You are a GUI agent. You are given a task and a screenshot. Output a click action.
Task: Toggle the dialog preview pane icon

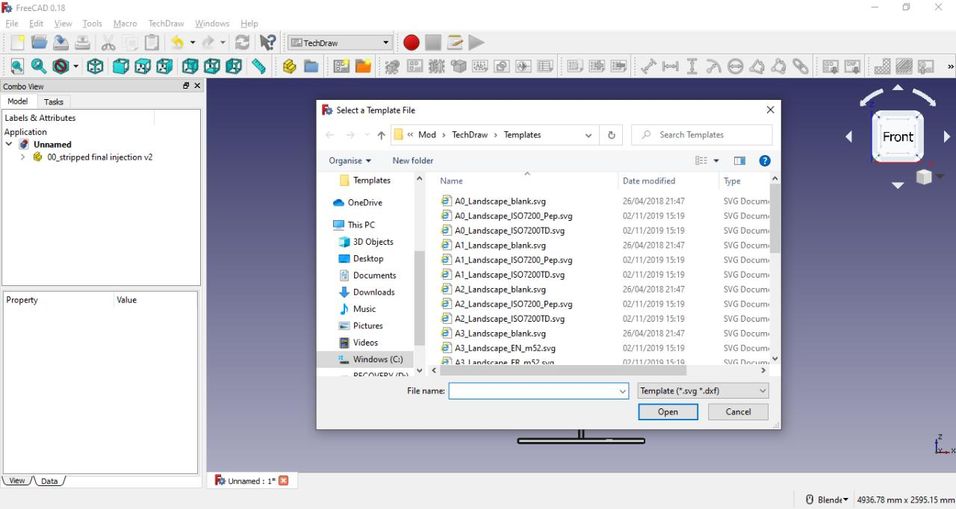(740, 161)
